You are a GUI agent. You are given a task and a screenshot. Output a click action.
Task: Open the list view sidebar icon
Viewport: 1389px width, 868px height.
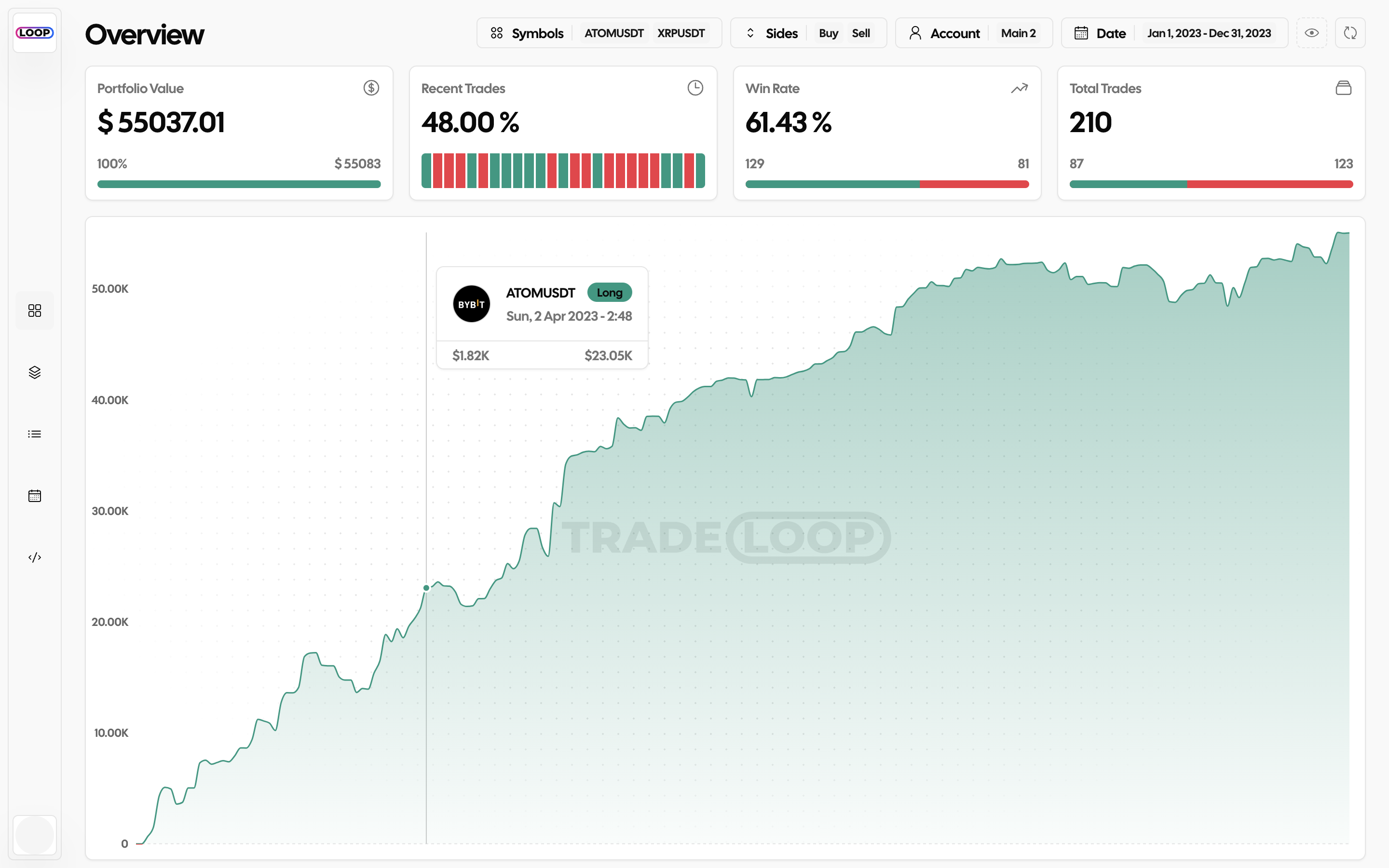34,434
